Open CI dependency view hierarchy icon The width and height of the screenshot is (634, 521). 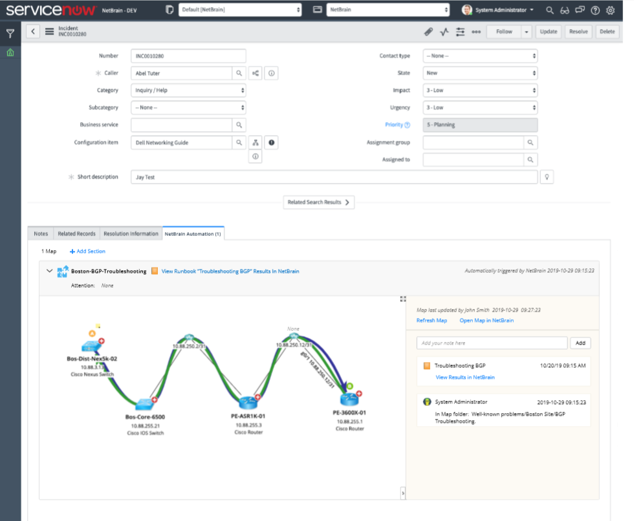pyautogui.click(x=255, y=143)
